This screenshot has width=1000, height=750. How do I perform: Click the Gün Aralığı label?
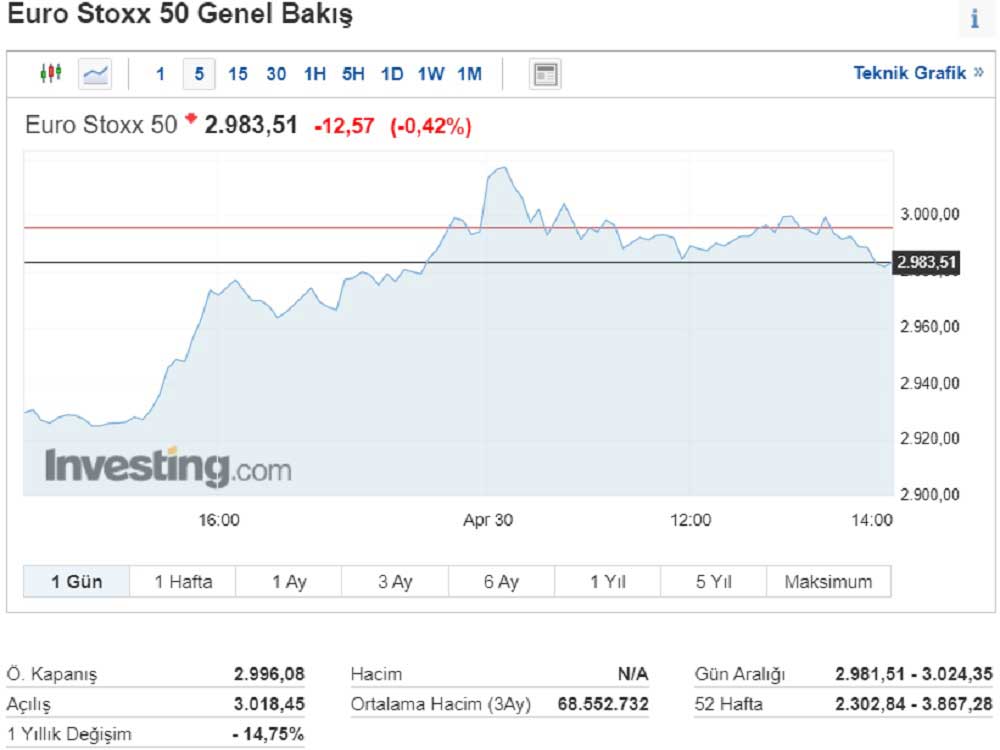[740, 674]
